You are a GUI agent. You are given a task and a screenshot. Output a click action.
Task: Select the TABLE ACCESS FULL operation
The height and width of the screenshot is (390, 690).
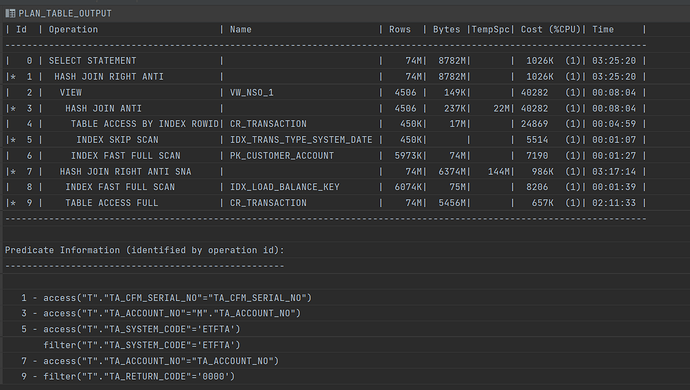(111, 203)
